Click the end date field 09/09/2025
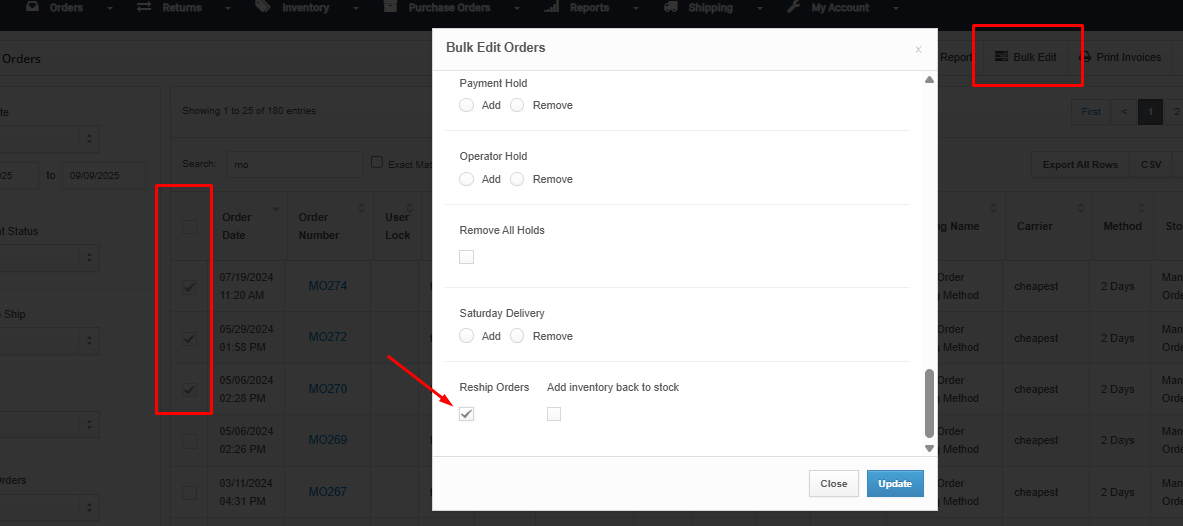 pyautogui.click(x=104, y=175)
